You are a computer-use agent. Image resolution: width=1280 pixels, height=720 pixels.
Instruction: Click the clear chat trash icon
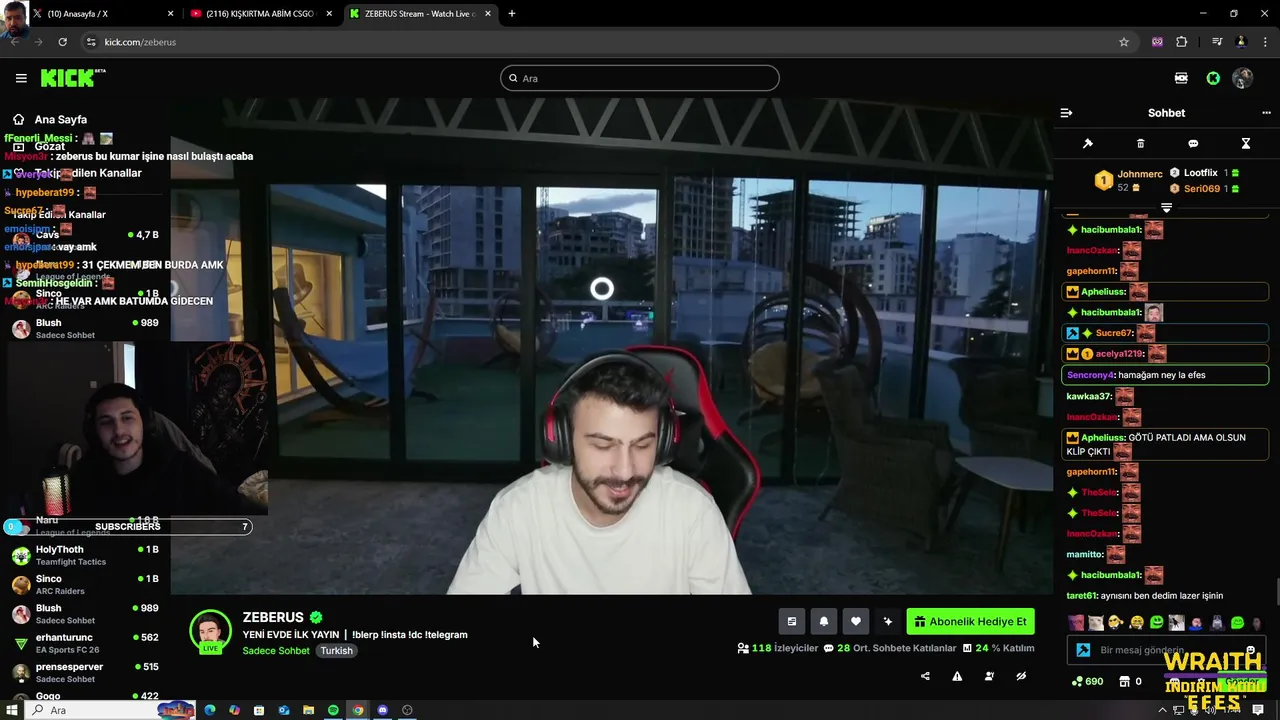click(1141, 144)
